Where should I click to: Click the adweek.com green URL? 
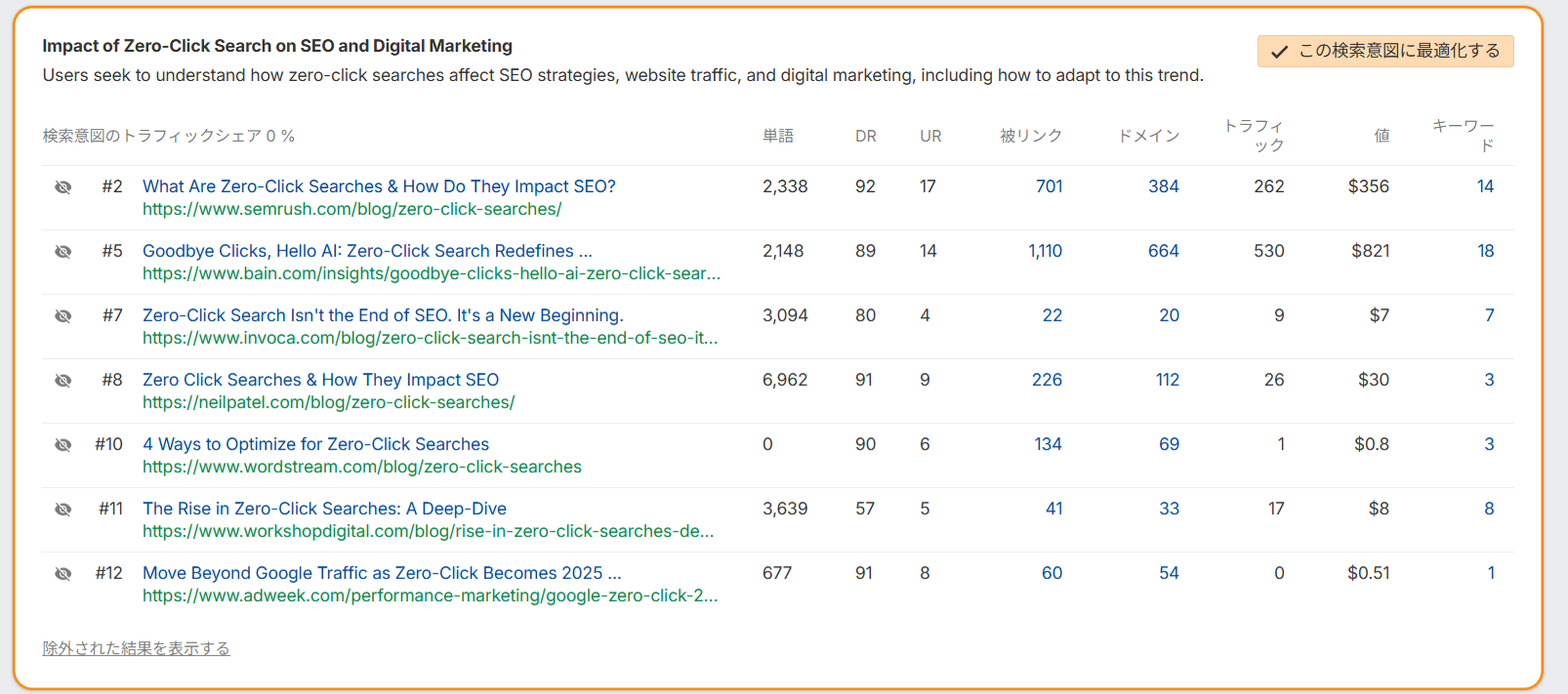coord(430,595)
